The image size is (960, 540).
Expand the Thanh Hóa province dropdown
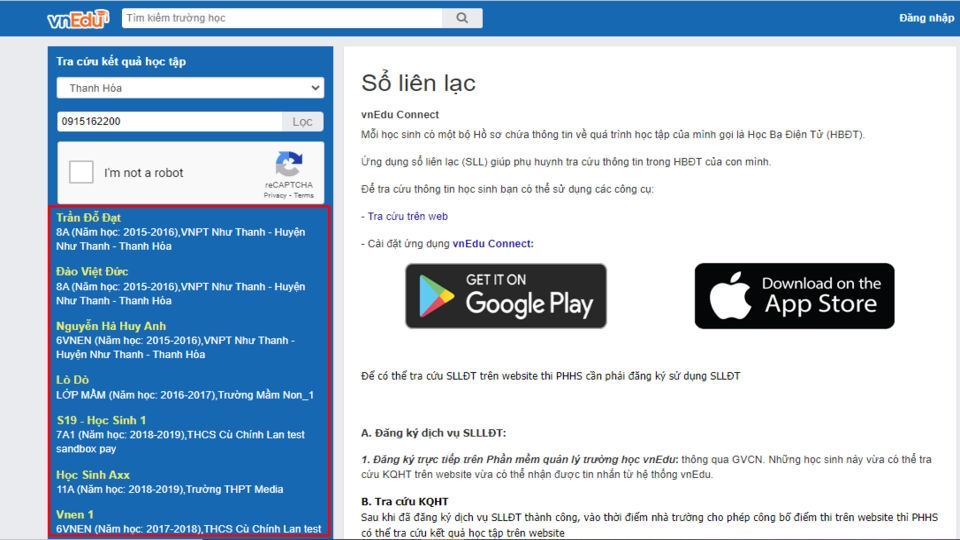click(x=190, y=88)
